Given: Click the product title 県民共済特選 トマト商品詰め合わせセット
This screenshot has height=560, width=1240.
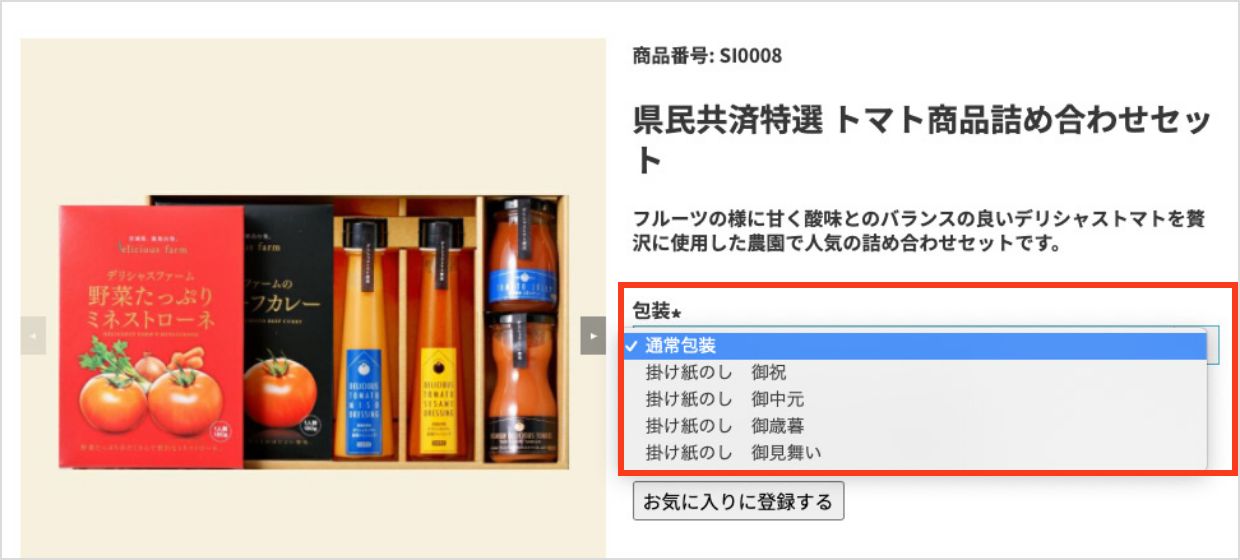Looking at the screenshot, I should pyautogui.click(x=922, y=140).
